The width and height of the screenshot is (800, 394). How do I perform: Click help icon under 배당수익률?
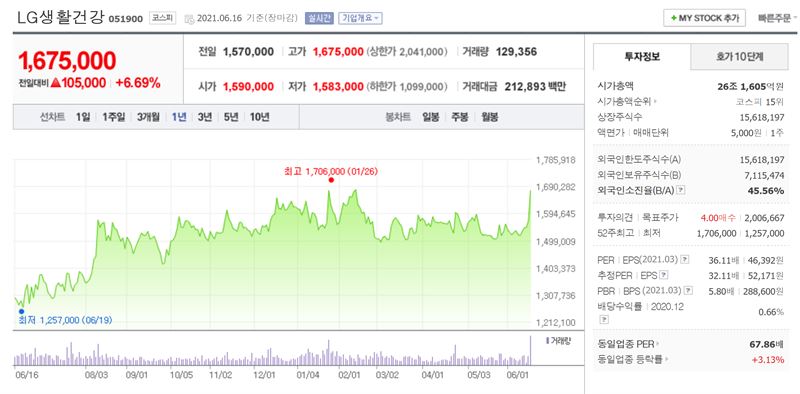(x=604, y=319)
